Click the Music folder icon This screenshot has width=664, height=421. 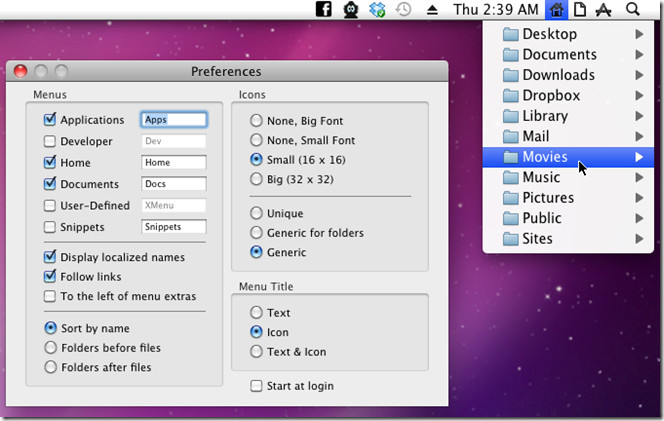511,177
